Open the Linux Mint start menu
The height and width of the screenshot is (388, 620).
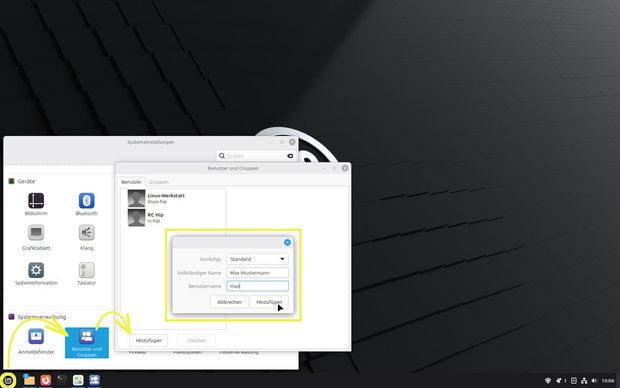click(8, 380)
